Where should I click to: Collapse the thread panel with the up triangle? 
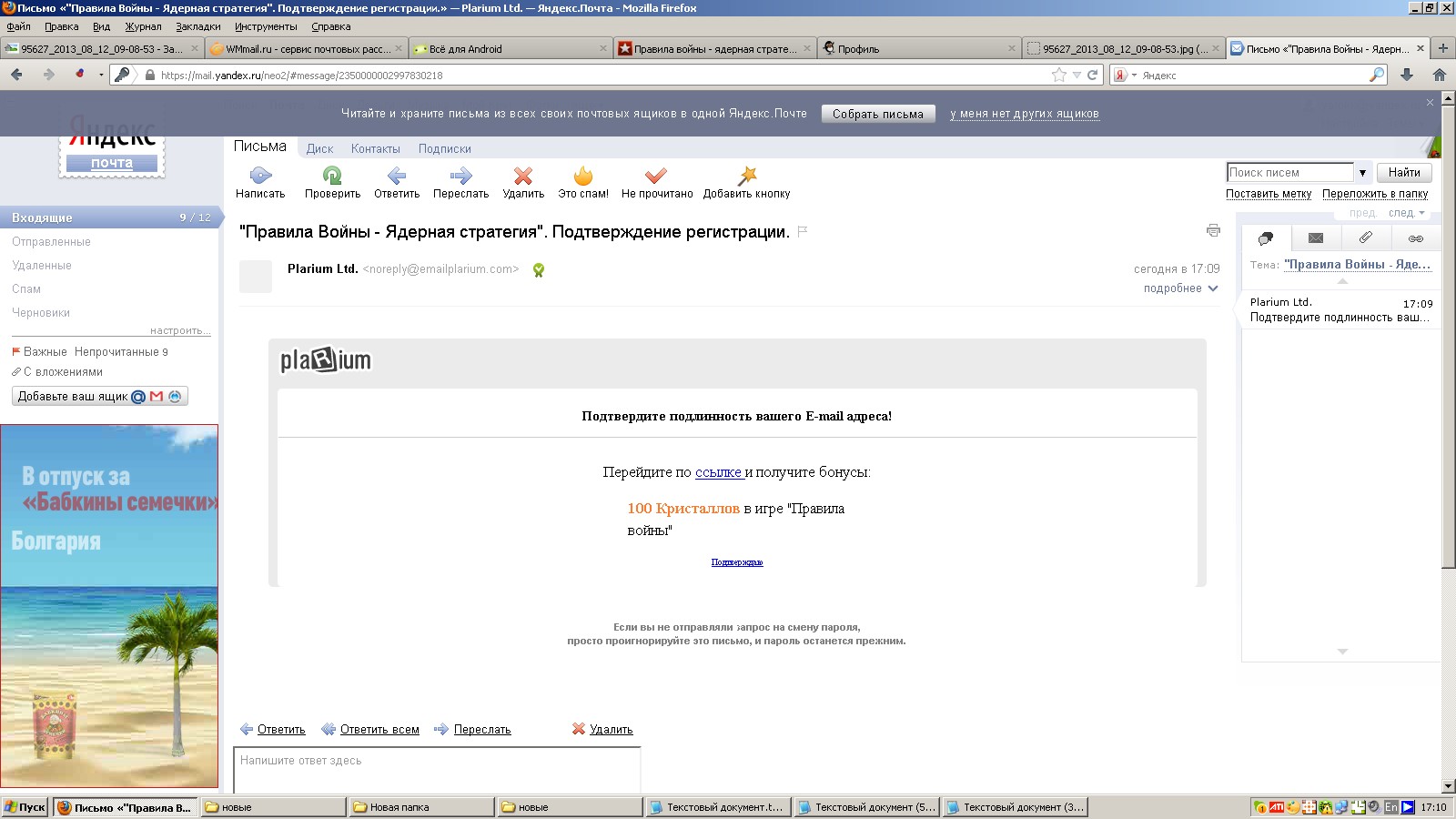click(1342, 280)
